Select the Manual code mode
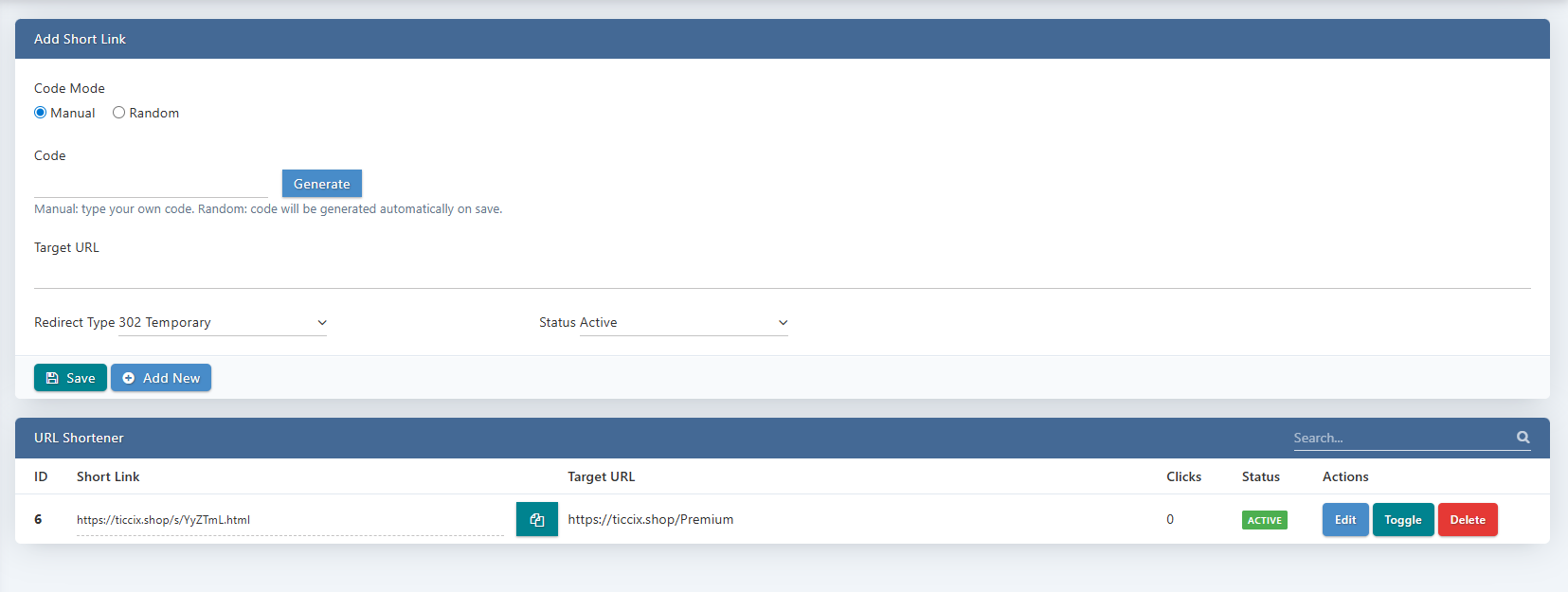 (x=41, y=113)
